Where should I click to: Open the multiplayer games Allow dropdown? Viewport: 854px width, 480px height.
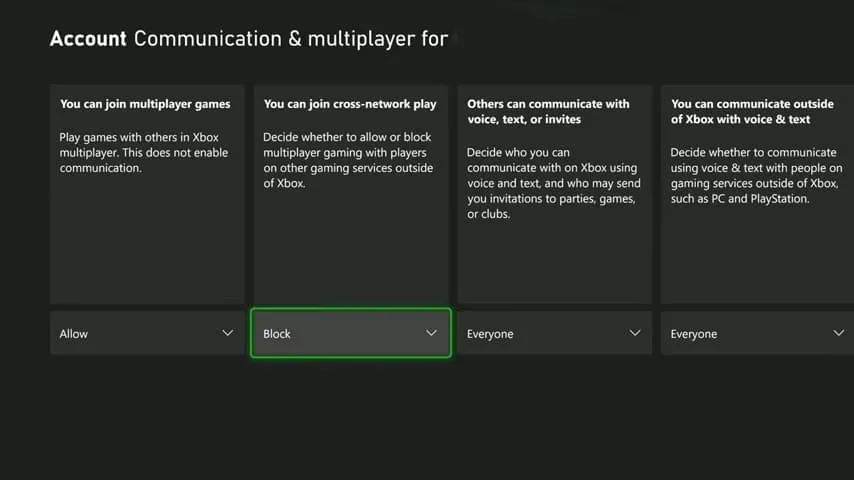point(147,333)
